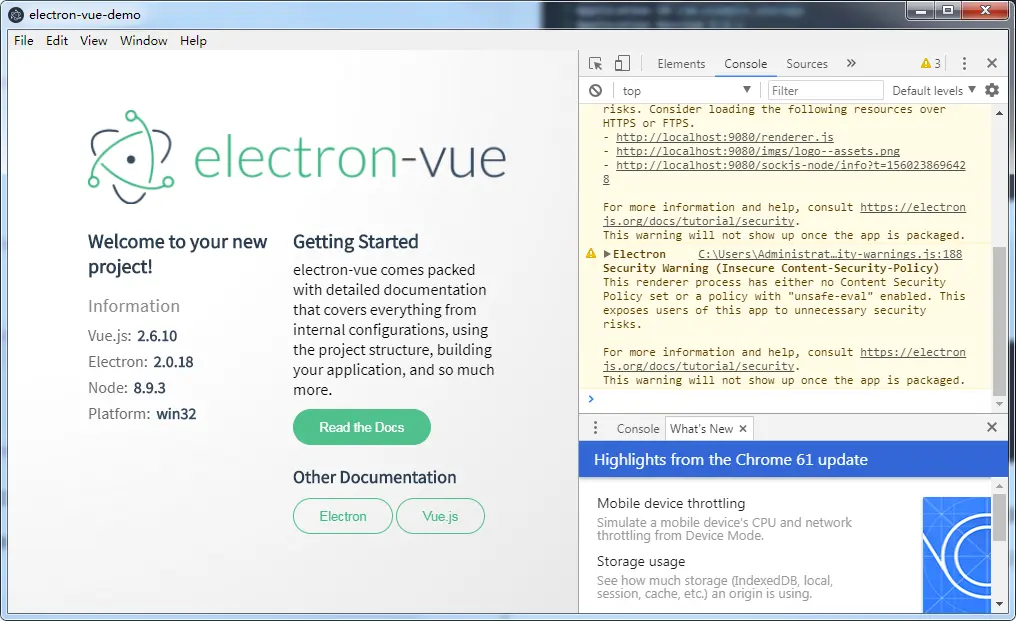Viewport: 1016px width, 621px height.
Task: Open drawer three-dot menu beside Console
Action: (595, 428)
